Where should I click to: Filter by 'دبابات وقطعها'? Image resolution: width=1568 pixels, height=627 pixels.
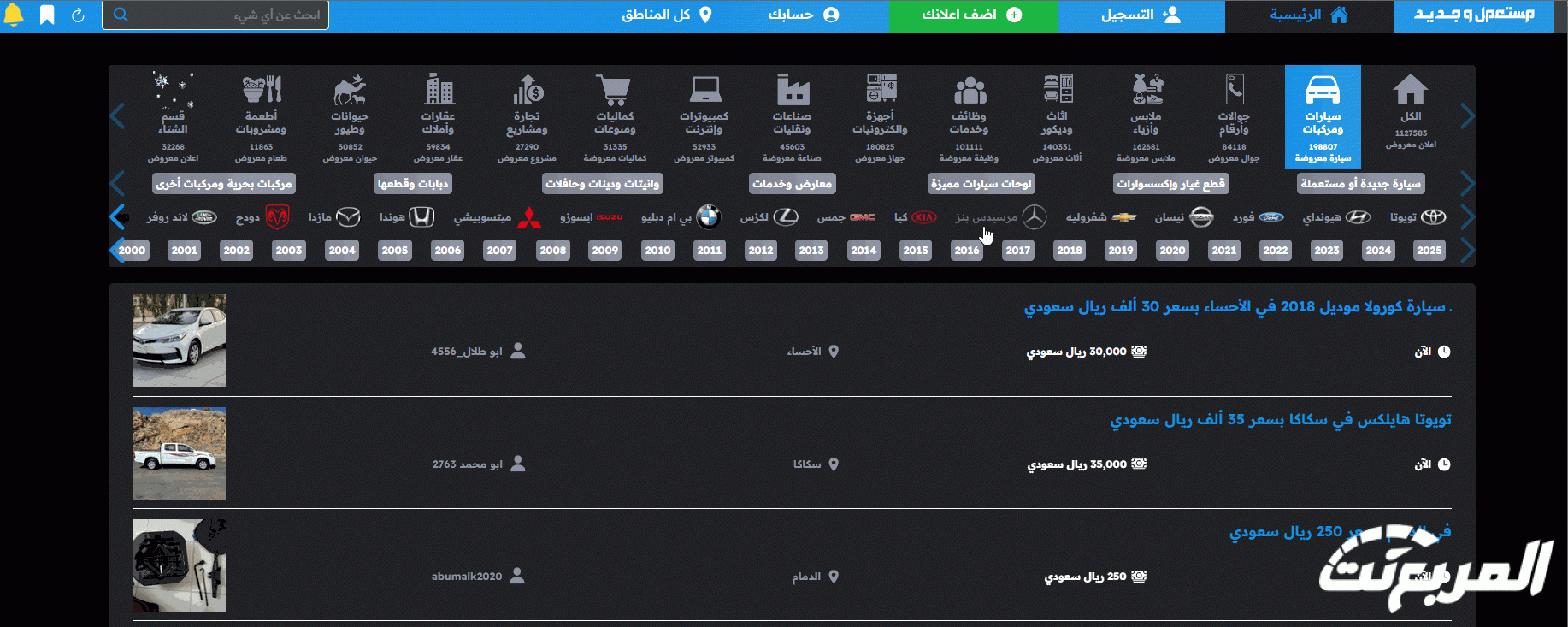point(413,183)
